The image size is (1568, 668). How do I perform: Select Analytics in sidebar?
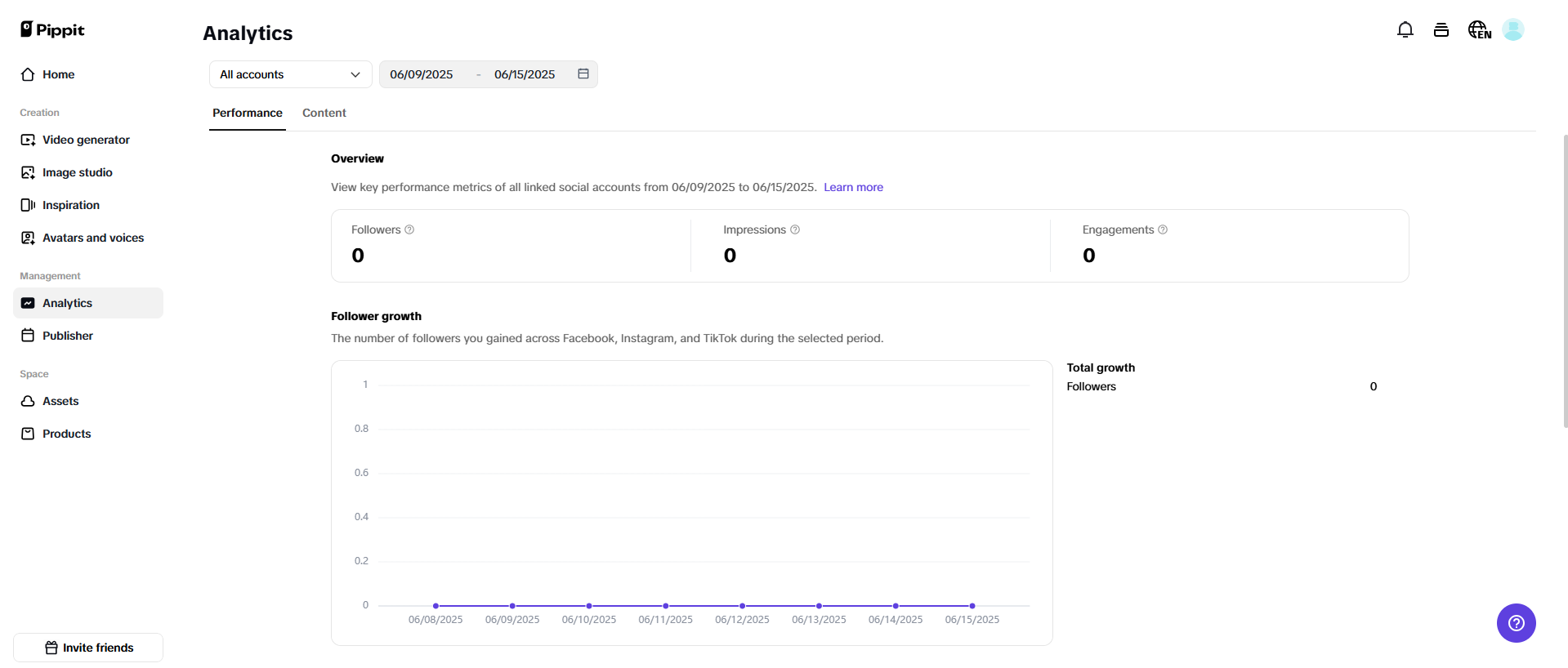pos(88,303)
